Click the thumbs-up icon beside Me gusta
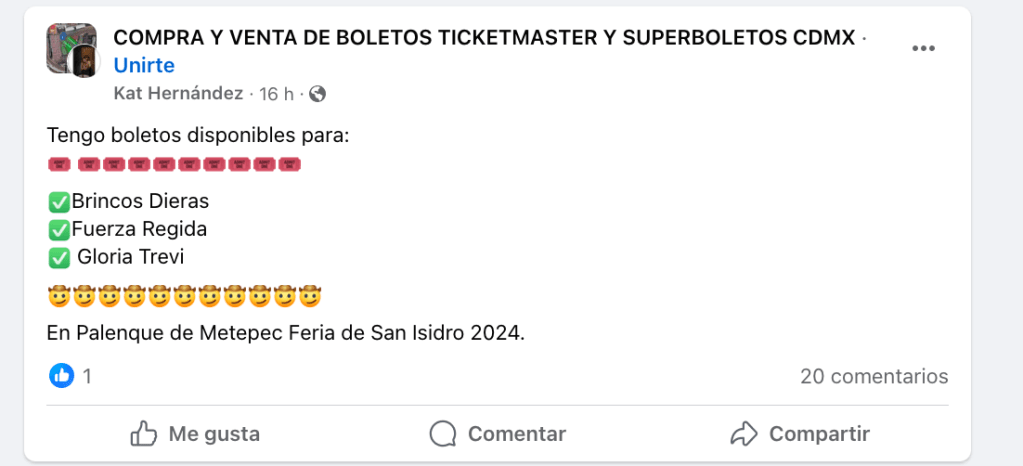The image size is (1023, 466). (144, 434)
